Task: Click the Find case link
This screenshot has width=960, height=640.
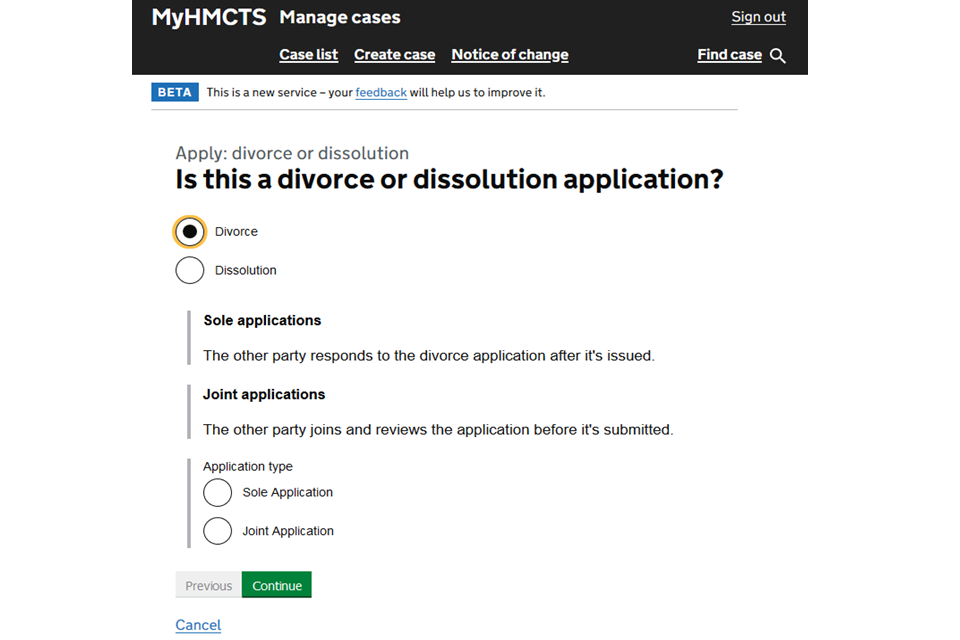Action: (729, 55)
